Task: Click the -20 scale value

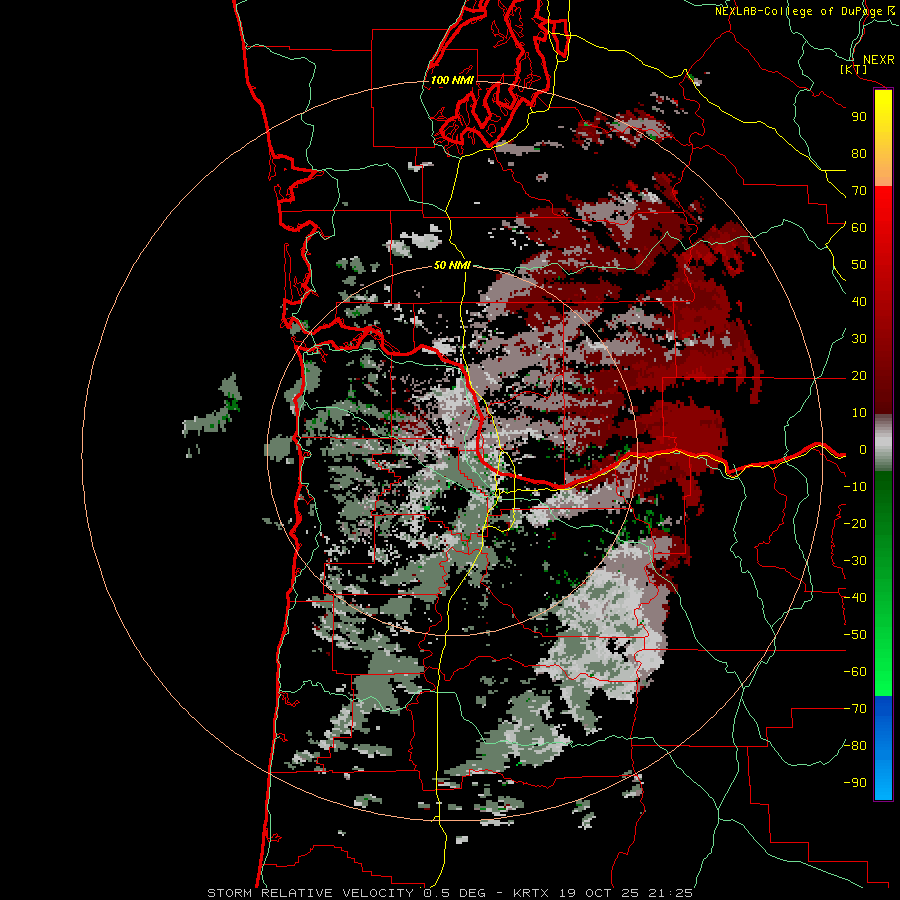Action: [x=855, y=524]
